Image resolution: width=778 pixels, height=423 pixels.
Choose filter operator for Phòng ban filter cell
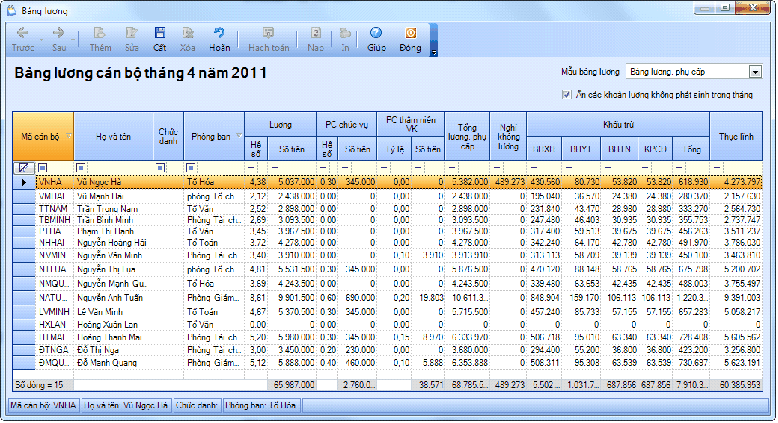coord(191,168)
